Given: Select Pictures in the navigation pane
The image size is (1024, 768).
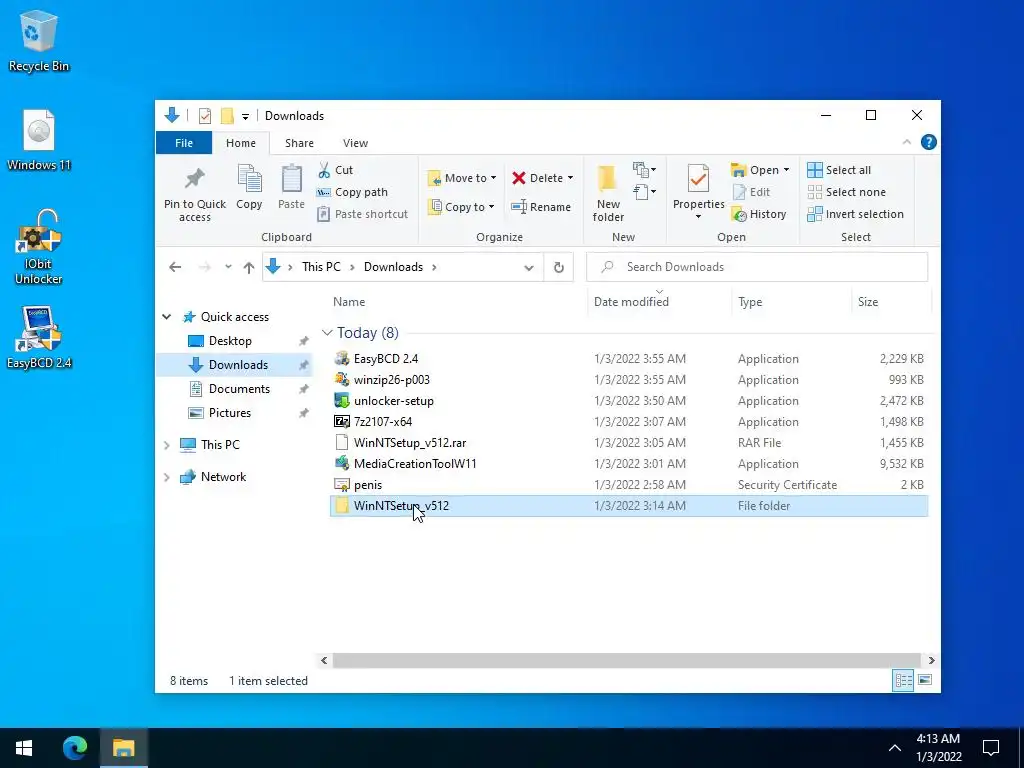Looking at the screenshot, I should [x=229, y=413].
